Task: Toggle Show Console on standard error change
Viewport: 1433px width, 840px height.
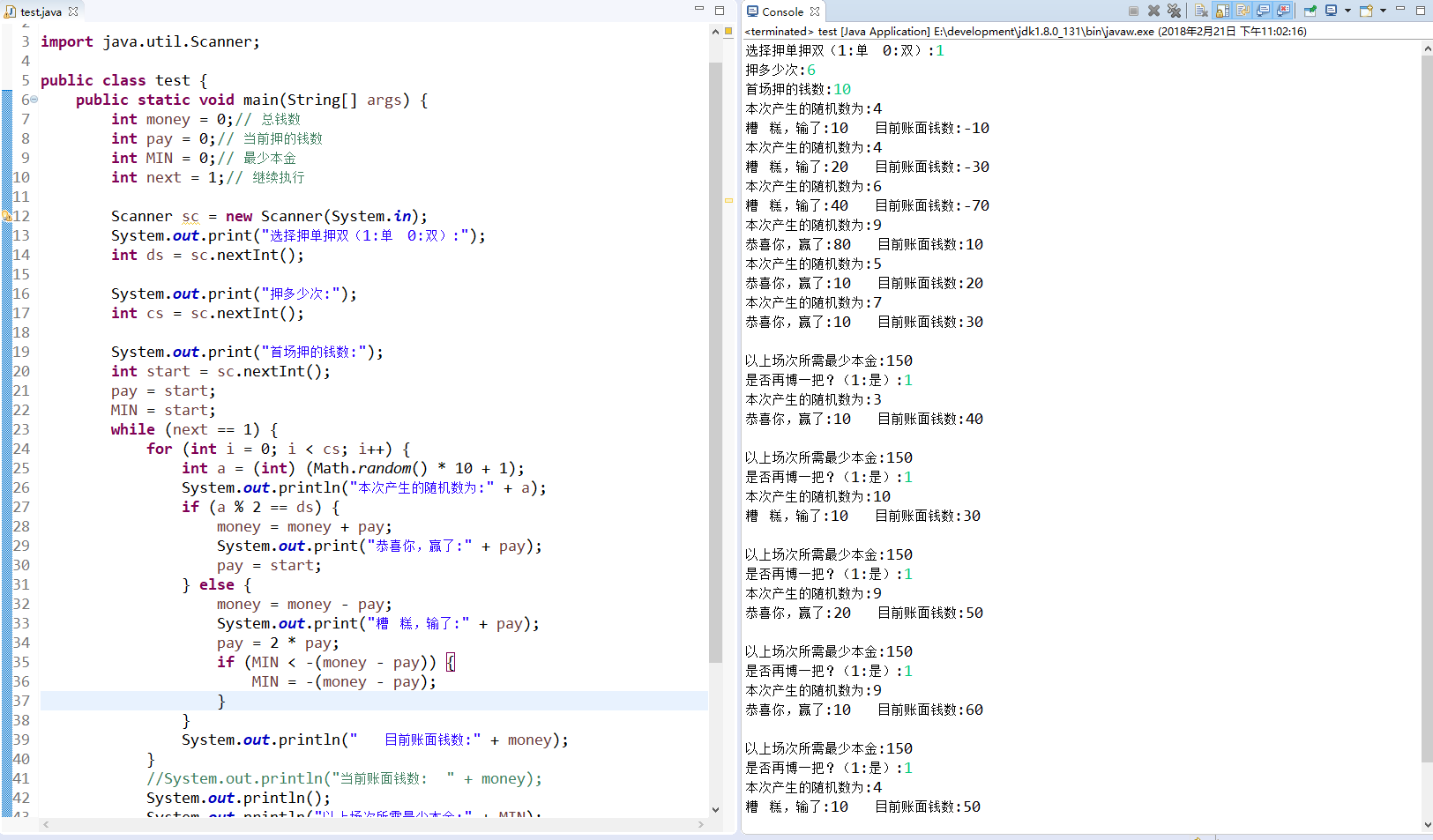Action: [x=1283, y=11]
